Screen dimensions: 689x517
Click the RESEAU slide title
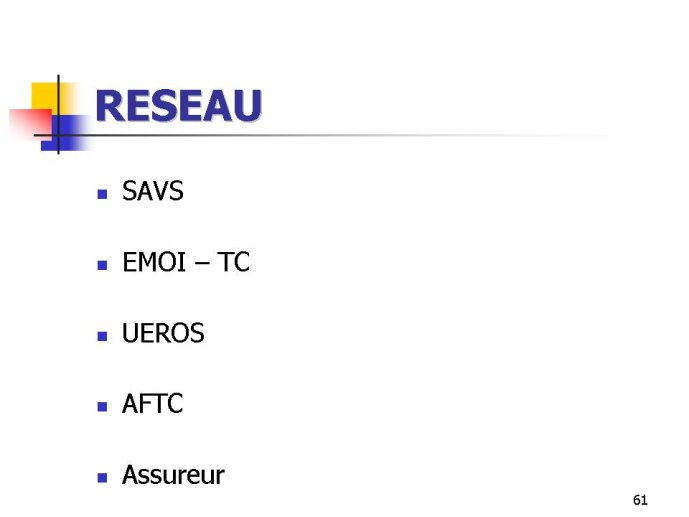178,105
